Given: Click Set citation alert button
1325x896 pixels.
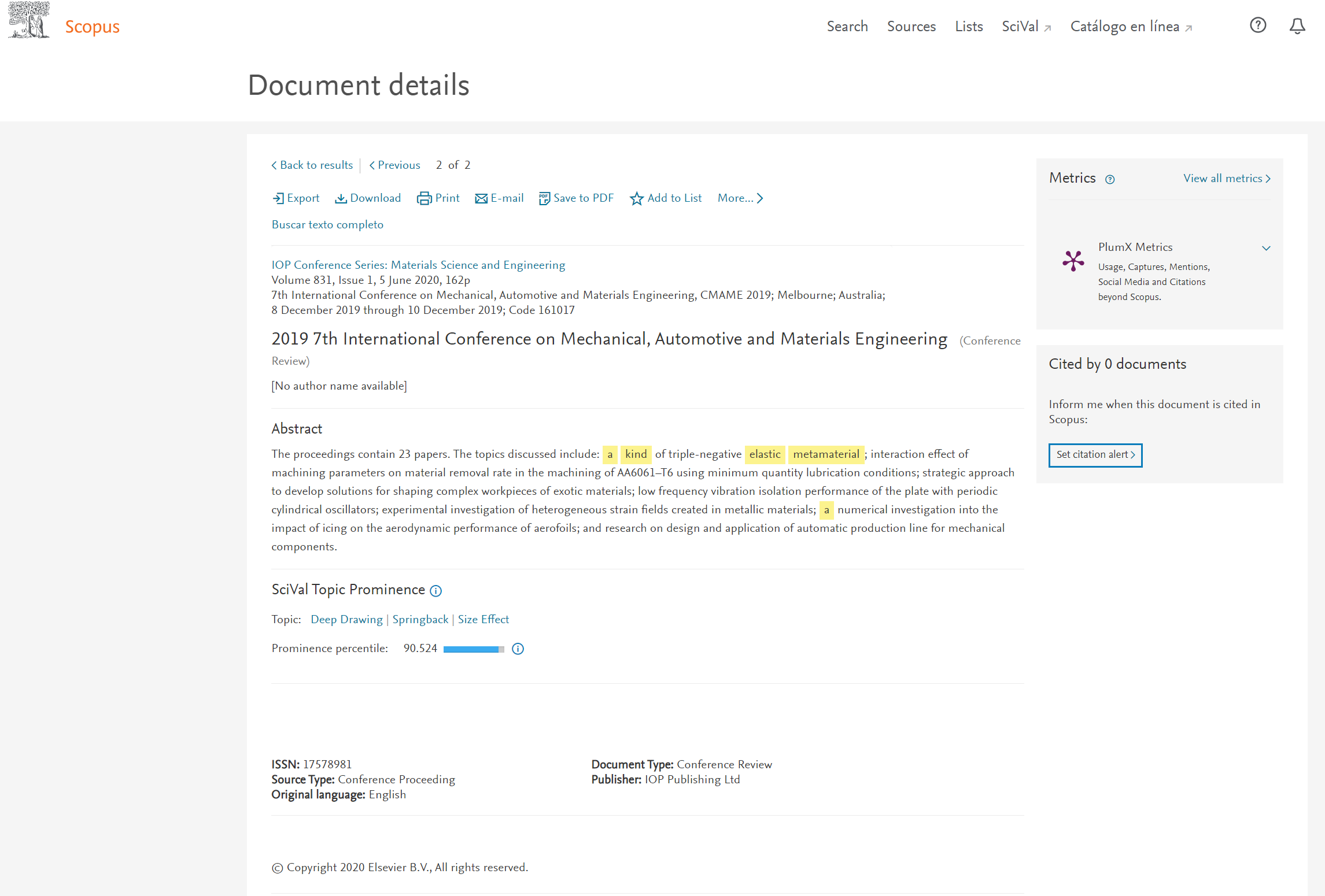Looking at the screenshot, I should (x=1095, y=454).
